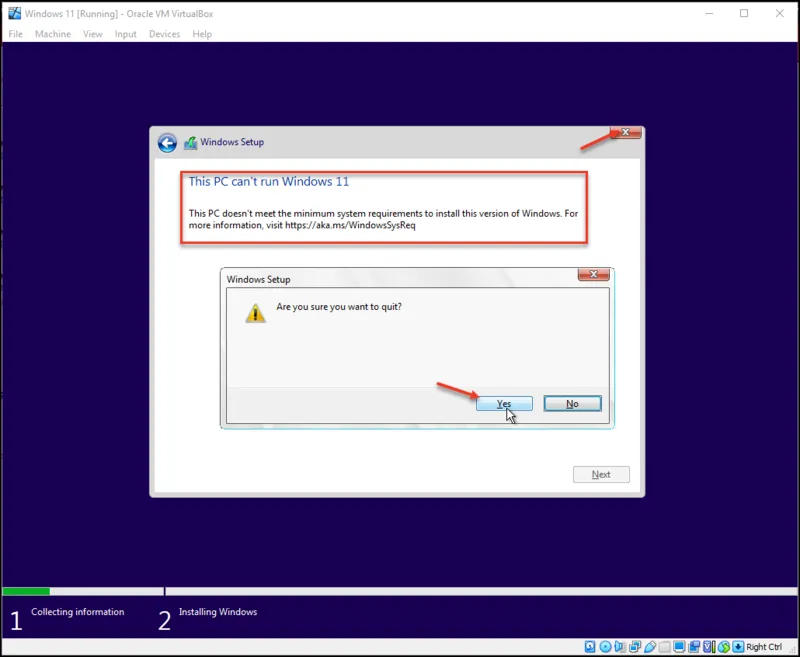800x657 pixels.
Task: Click optical disc icon in status bar
Action: pos(605,647)
